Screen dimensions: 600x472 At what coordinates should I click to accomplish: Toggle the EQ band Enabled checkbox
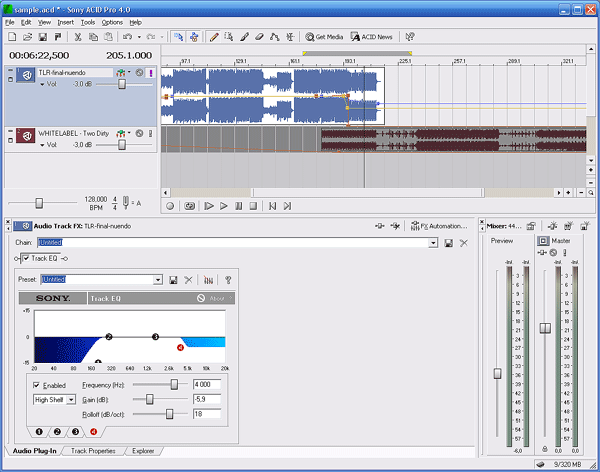coord(38,384)
